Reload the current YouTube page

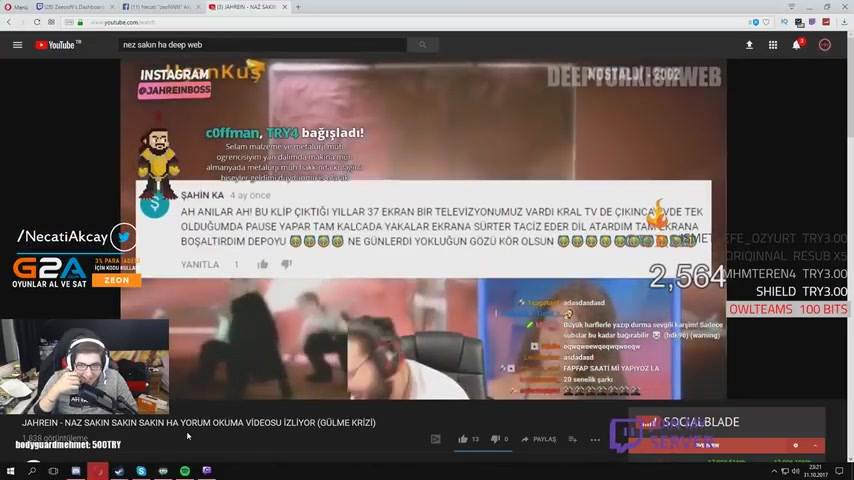click(36, 22)
